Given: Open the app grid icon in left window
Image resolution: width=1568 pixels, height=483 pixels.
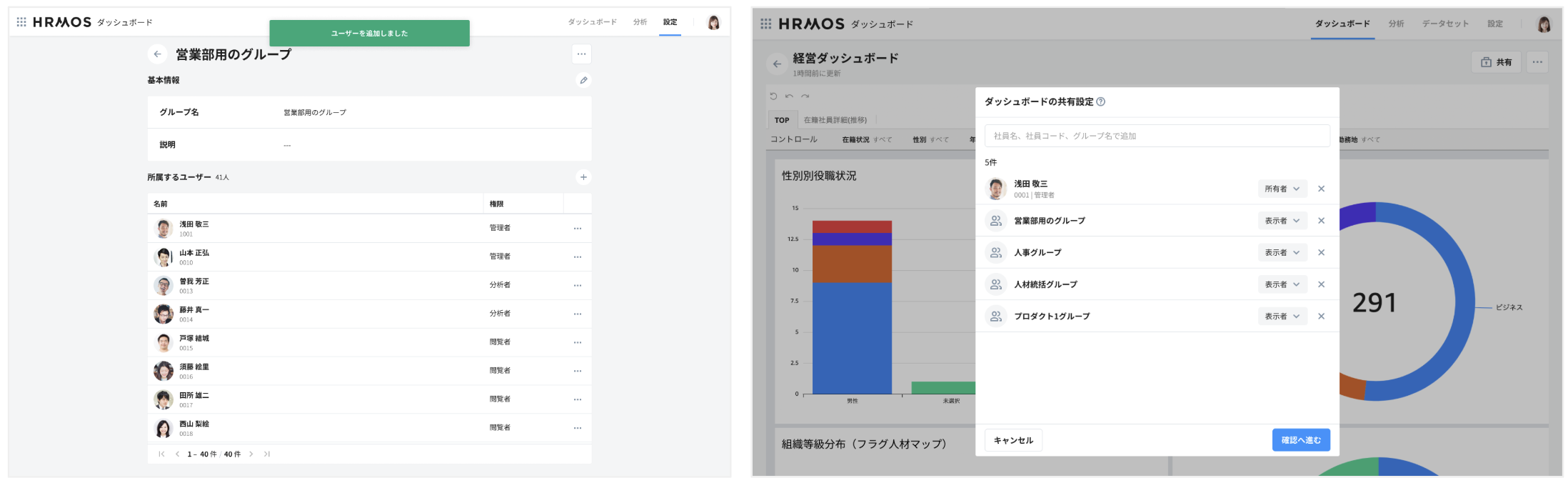Looking at the screenshot, I should click(x=21, y=22).
